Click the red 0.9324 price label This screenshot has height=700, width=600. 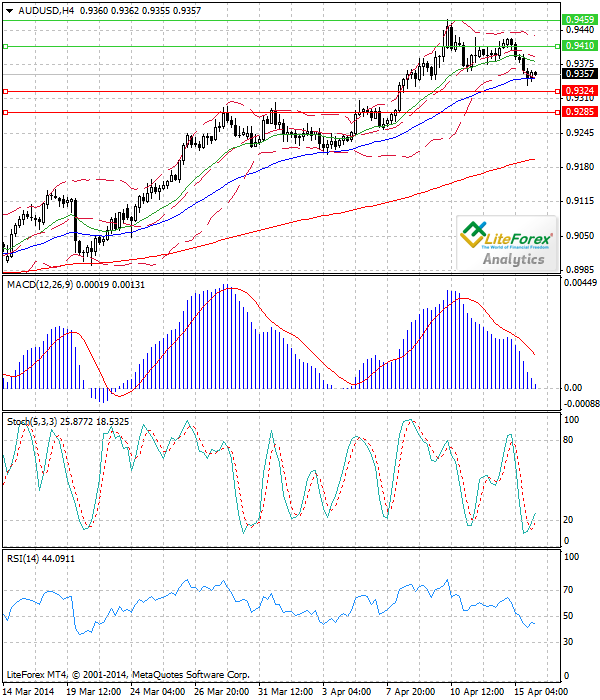click(579, 90)
